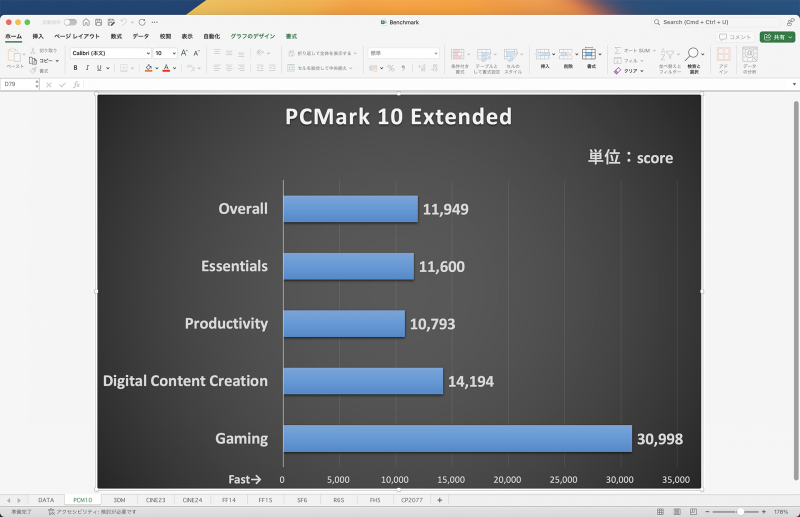Select the CP2077 sheet tab
The image size is (800, 517).
[412, 500]
